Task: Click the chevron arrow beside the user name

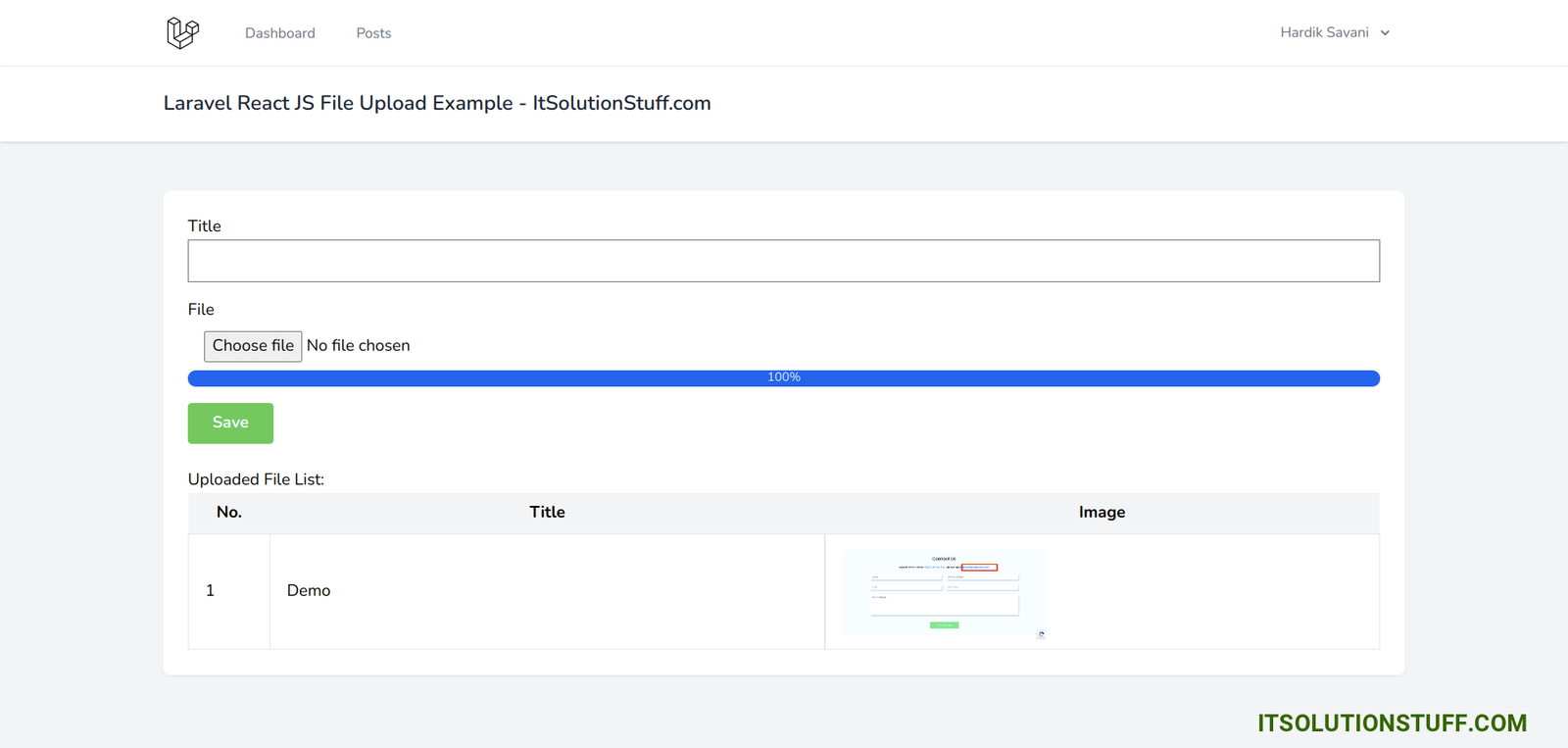Action: click(1385, 33)
